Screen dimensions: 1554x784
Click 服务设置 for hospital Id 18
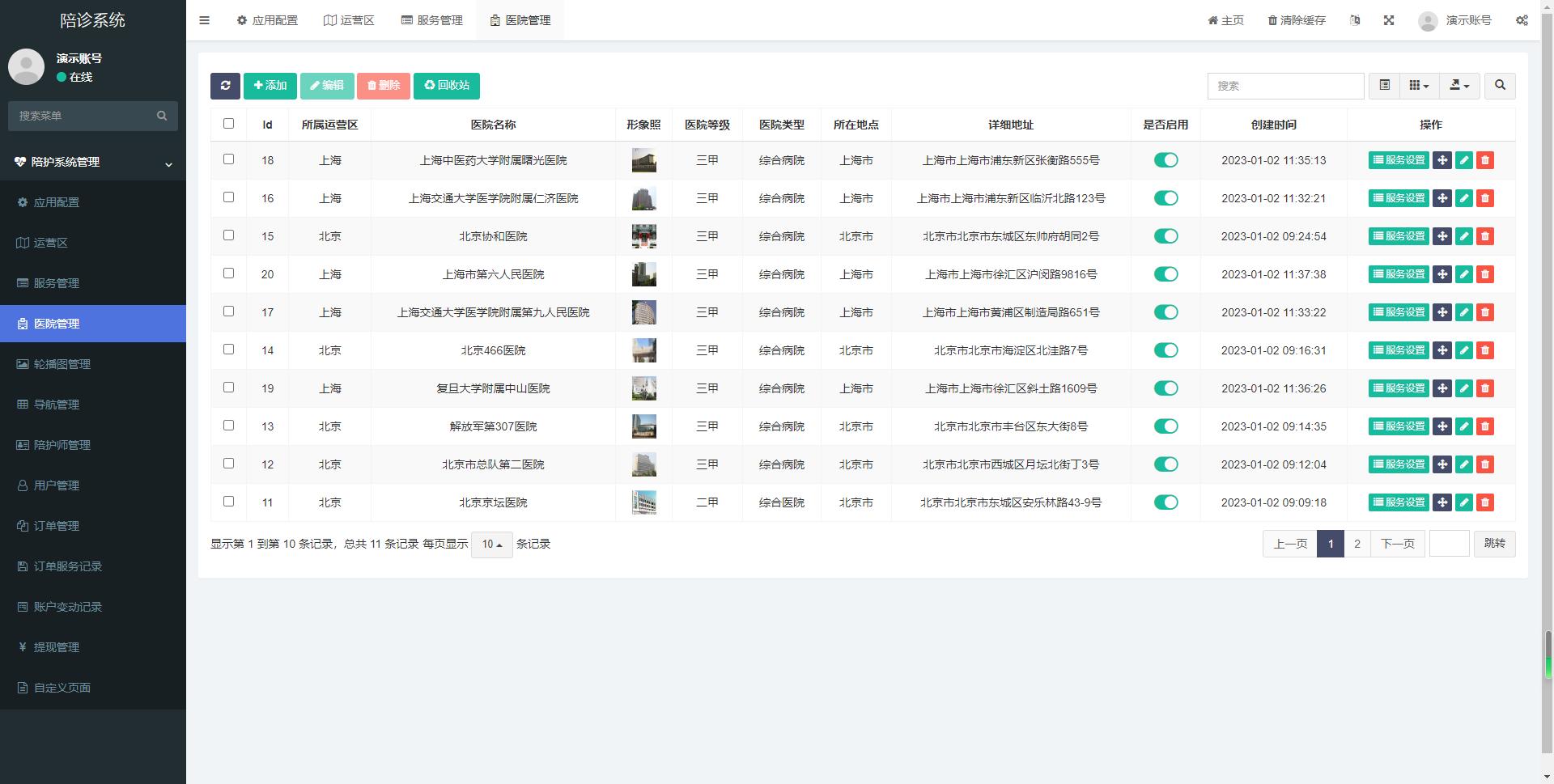click(1399, 160)
